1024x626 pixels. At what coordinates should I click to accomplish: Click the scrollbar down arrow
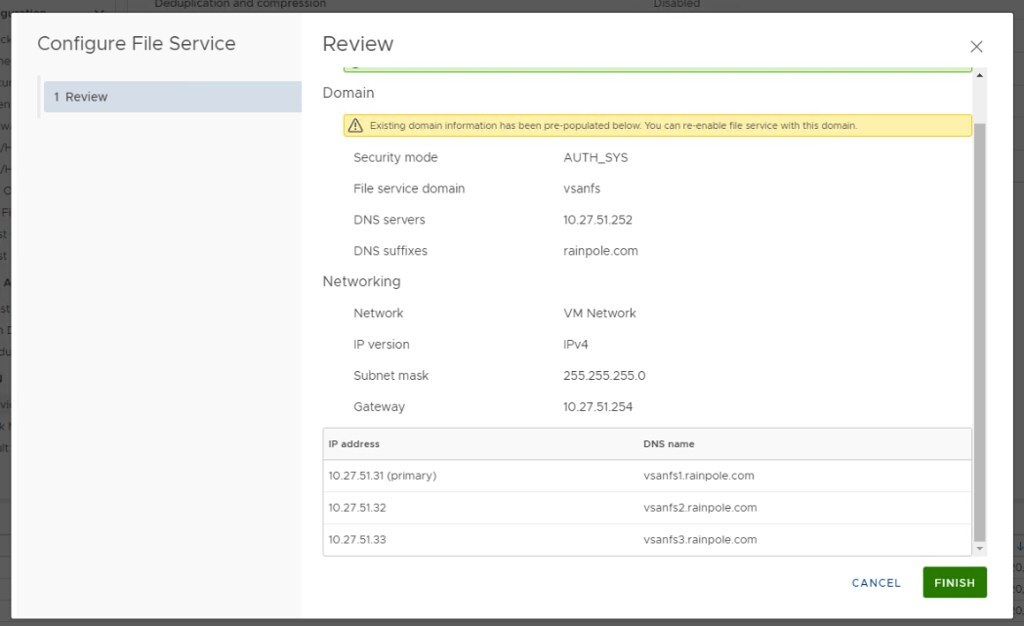(980, 548)
